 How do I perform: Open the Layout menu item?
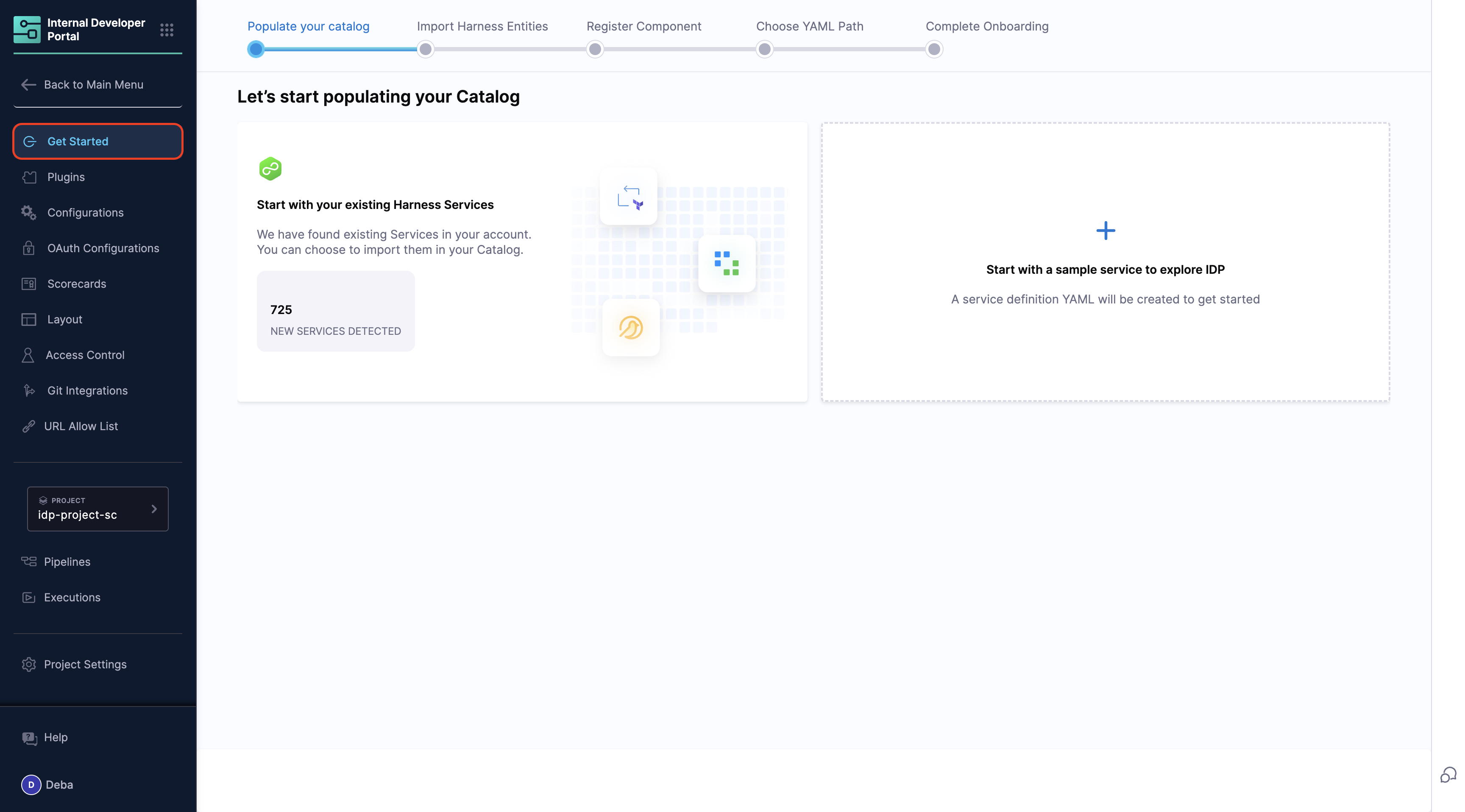tap(64, 320)
